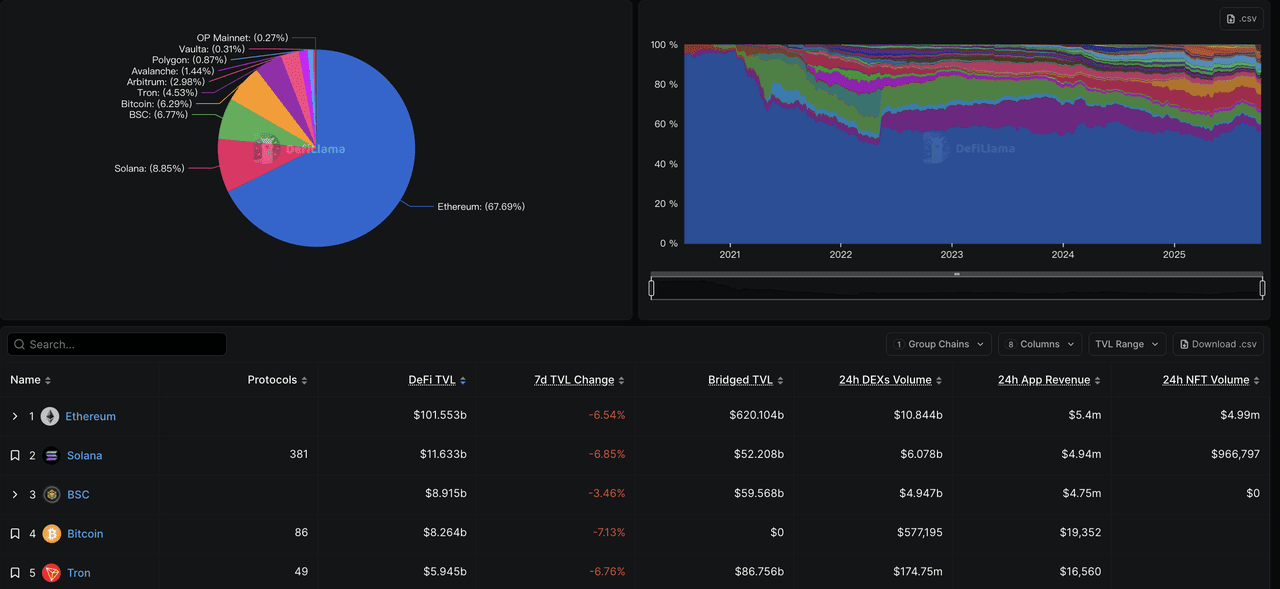Viewport: 1280px width, 589px height.
Task: Sort by Name column arrows
Action: 48,381
